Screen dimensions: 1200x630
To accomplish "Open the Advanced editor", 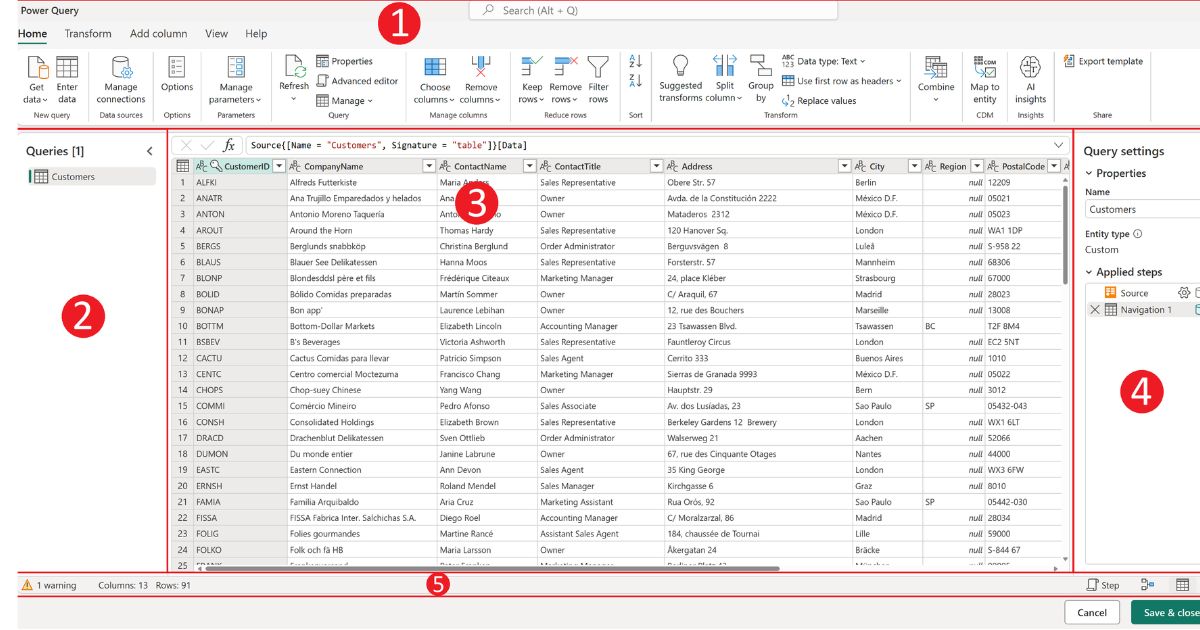I will (357, 81).
